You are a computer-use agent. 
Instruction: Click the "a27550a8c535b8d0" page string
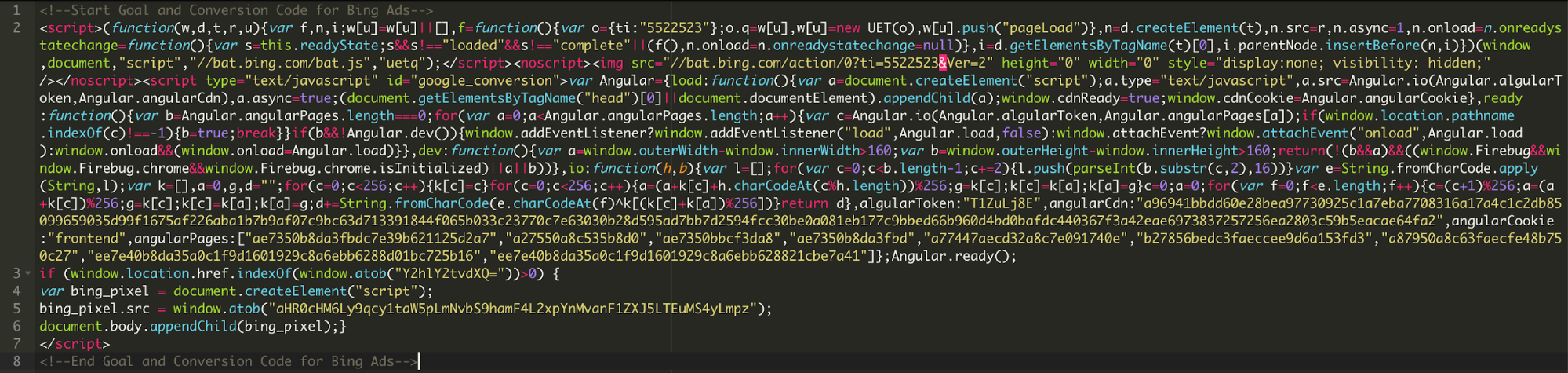(573, 238)
